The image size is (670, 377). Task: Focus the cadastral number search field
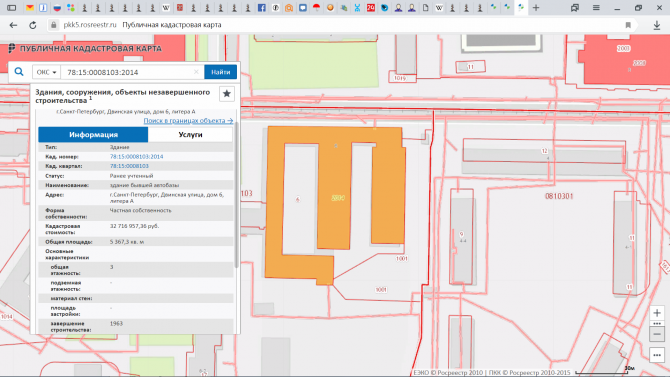tap(127, 72)
